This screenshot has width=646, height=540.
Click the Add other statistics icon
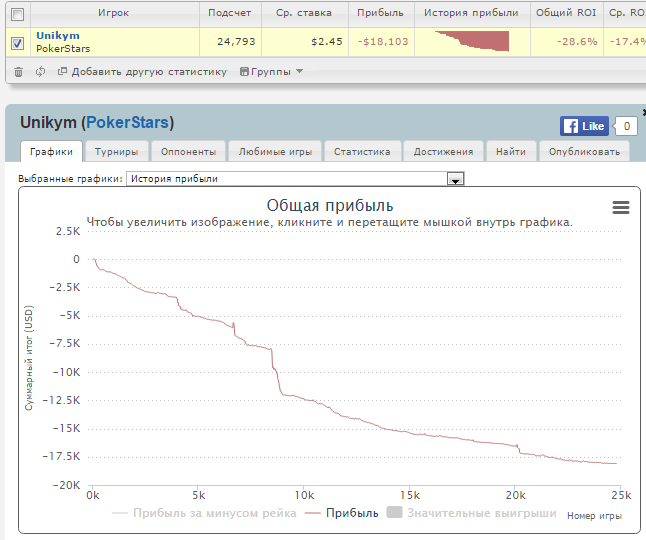click(62, 71)
